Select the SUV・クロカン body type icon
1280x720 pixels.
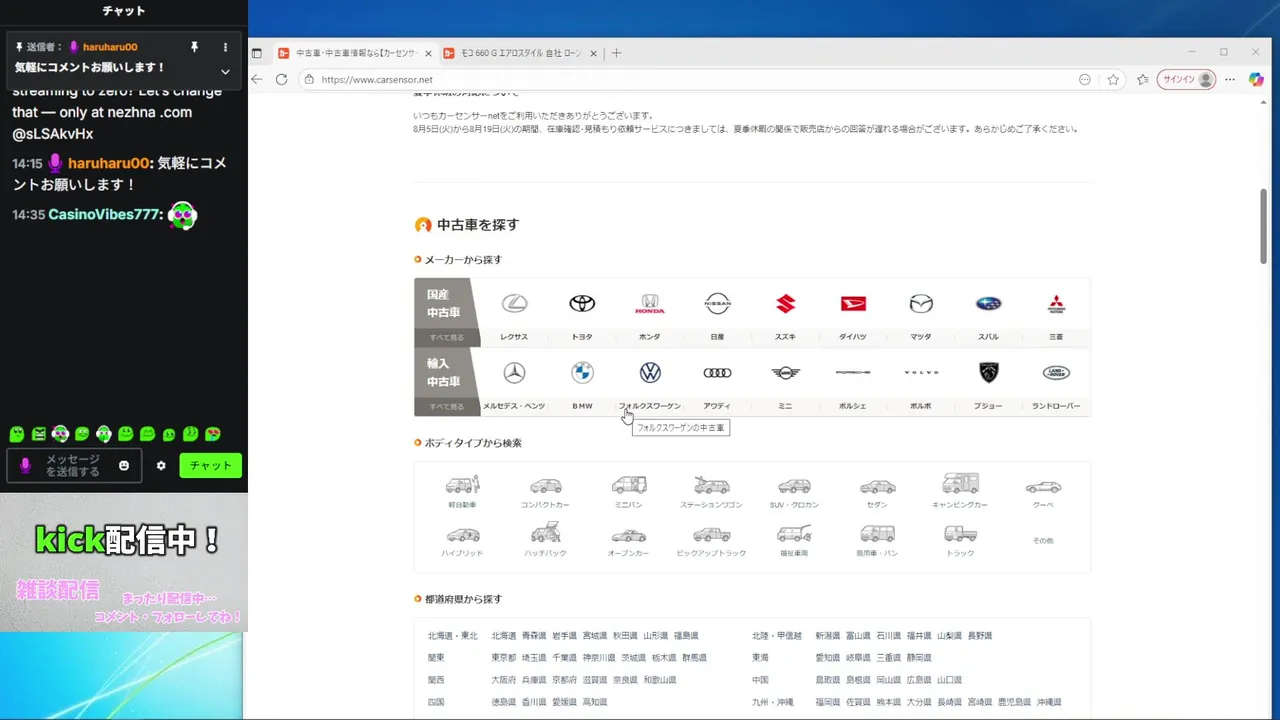tap(794, 486)
